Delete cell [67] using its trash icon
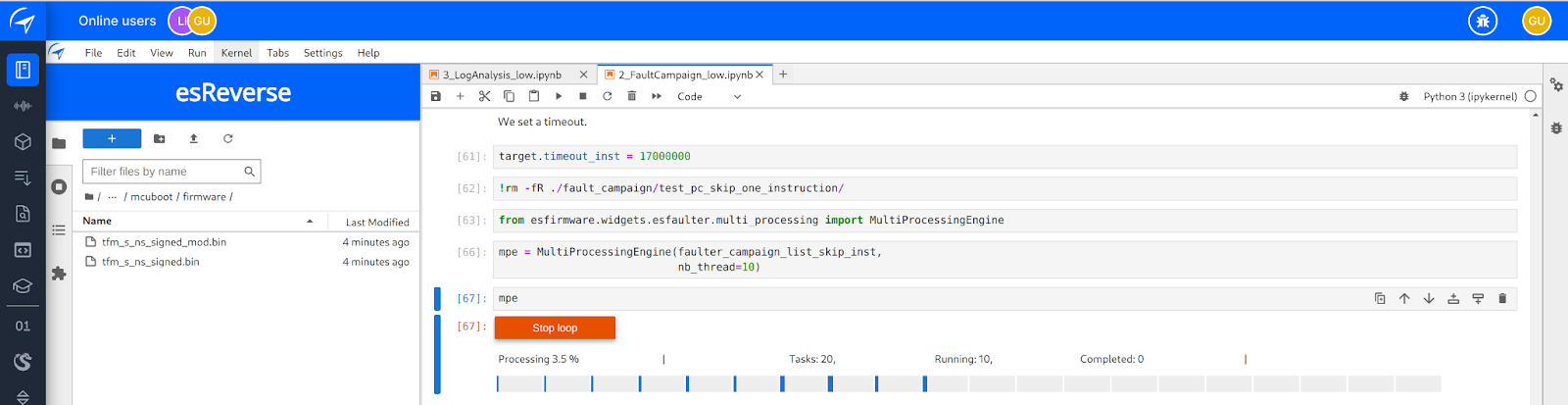The height and width of the screenshot is (405, 1568). pos(1502,298)
